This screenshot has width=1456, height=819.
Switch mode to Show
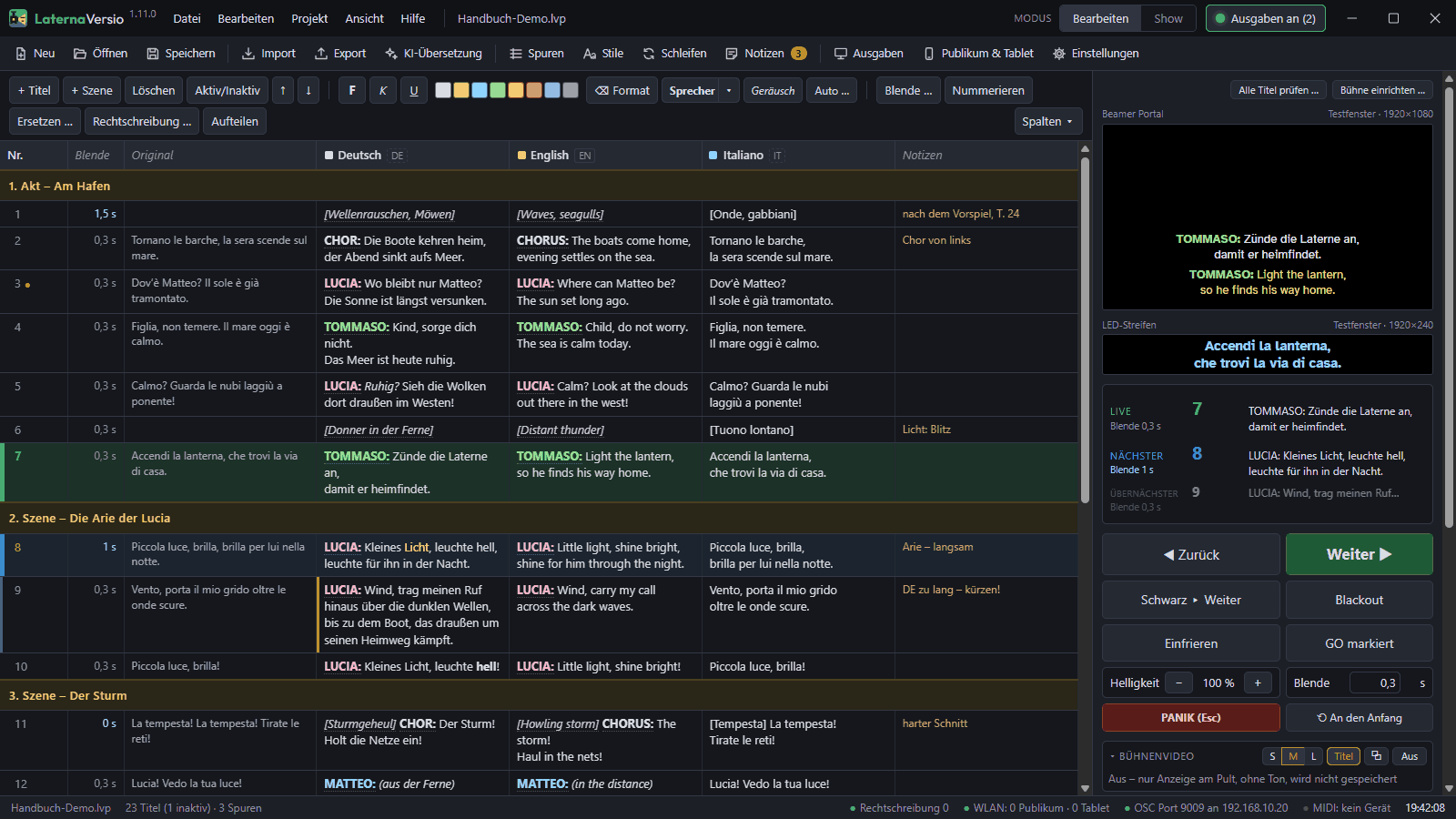tap(1168, 18)
